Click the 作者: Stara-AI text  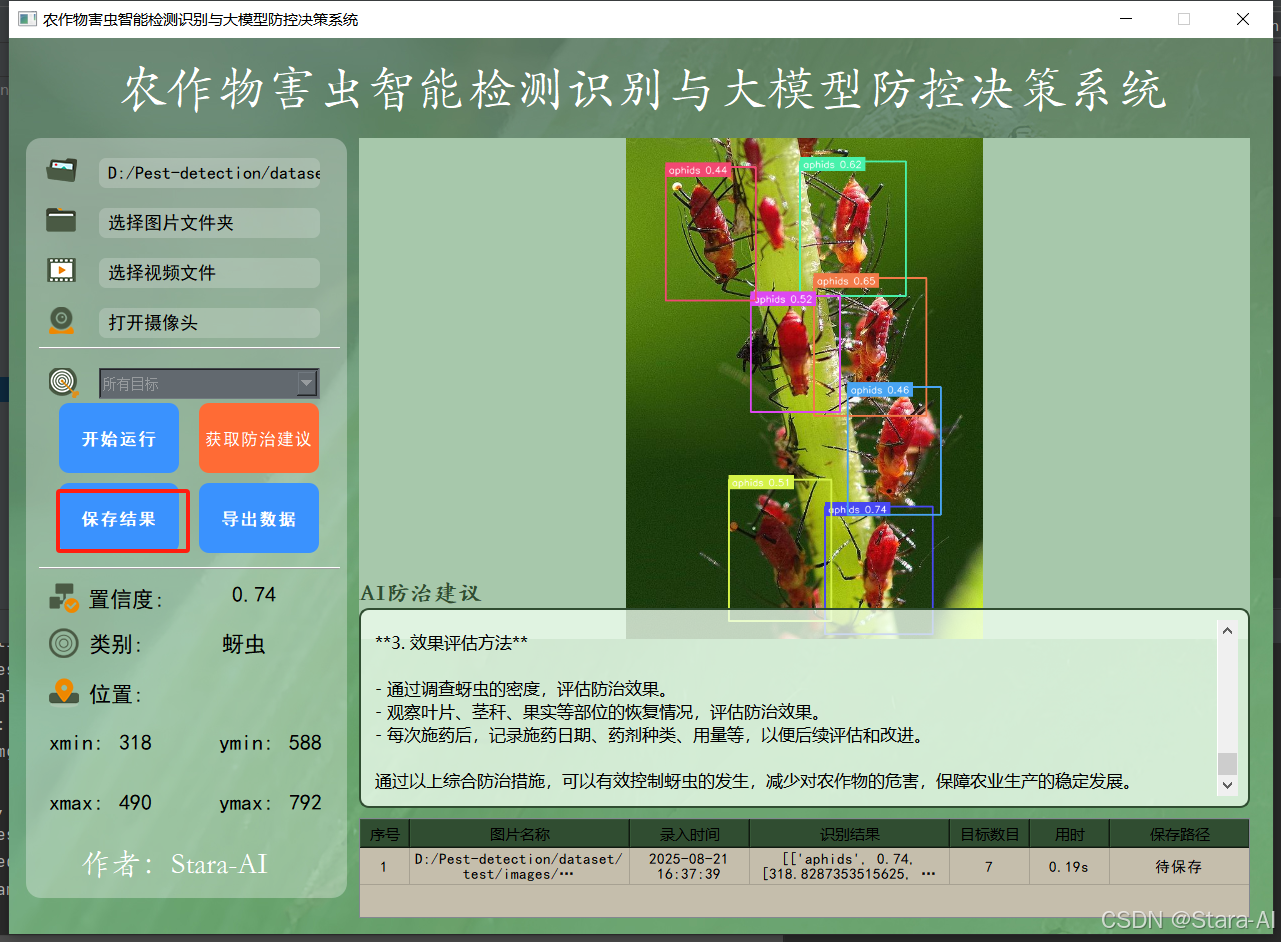pyautogui.click(x=176, y=864)
